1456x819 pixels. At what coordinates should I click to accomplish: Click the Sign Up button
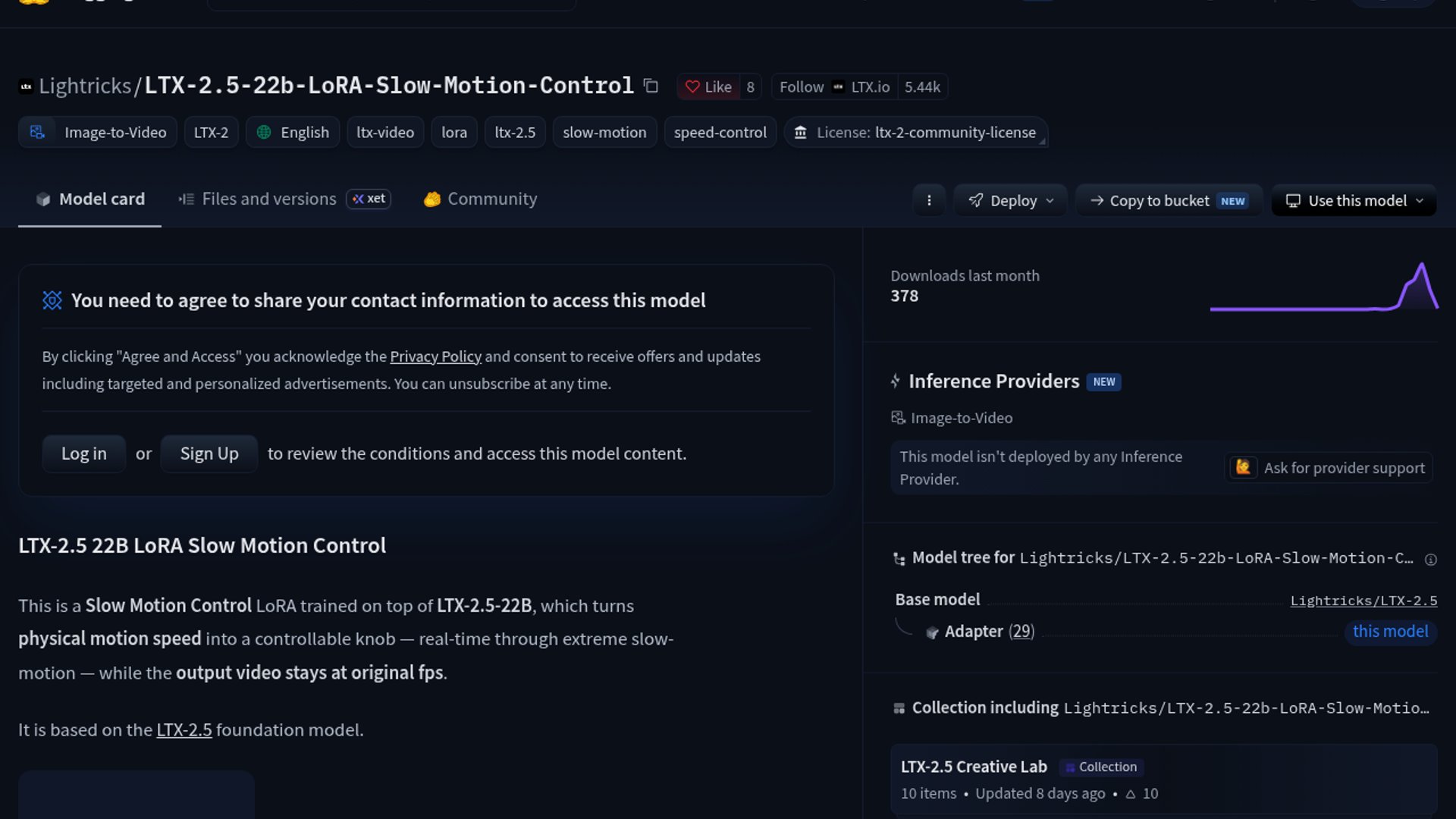click(x=209, y=453)
